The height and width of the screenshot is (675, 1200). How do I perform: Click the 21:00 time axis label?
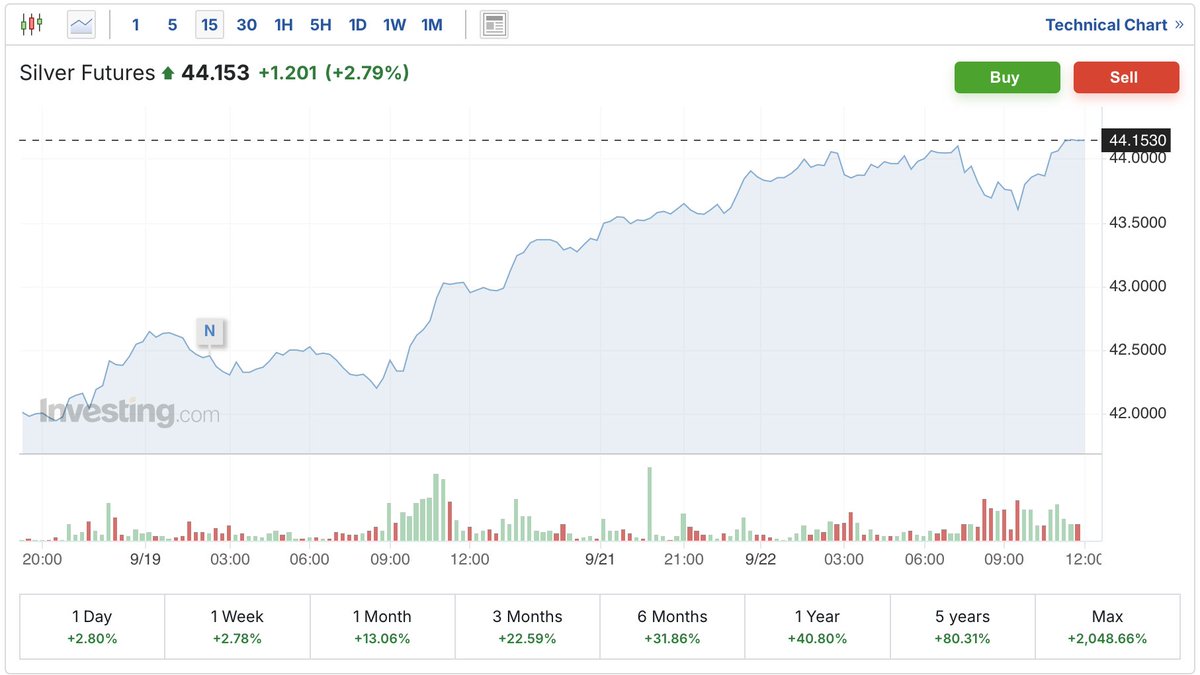pos(684,559)
